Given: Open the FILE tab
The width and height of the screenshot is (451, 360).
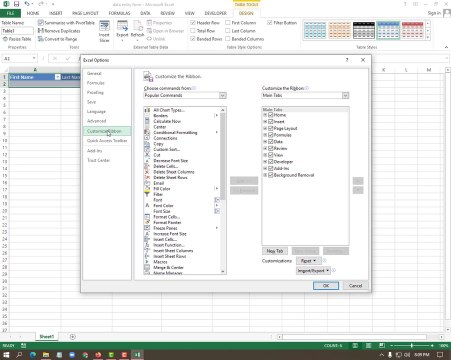Looking at the screenshot, I should pyautogui.click(x=10, y=13).
